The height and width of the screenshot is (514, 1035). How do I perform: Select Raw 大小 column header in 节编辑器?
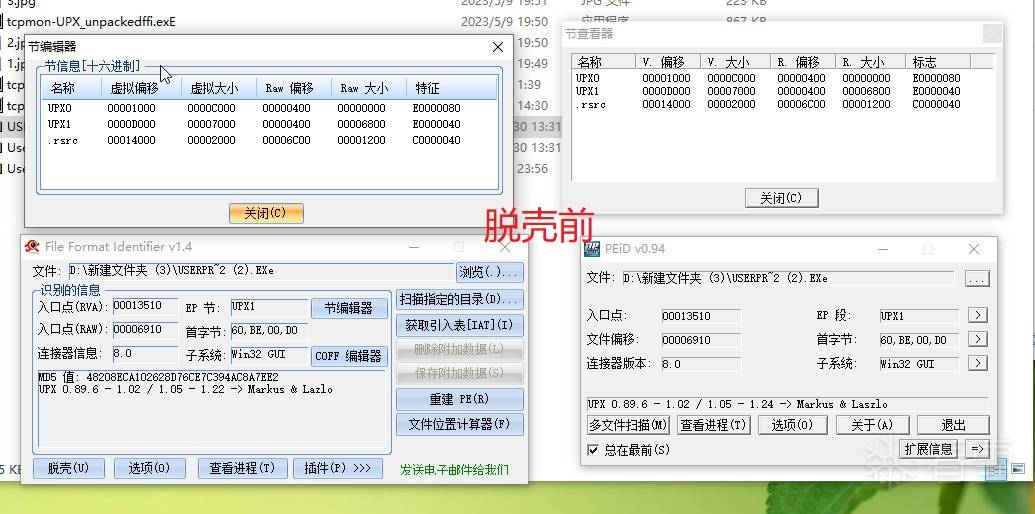pos(368,88)
